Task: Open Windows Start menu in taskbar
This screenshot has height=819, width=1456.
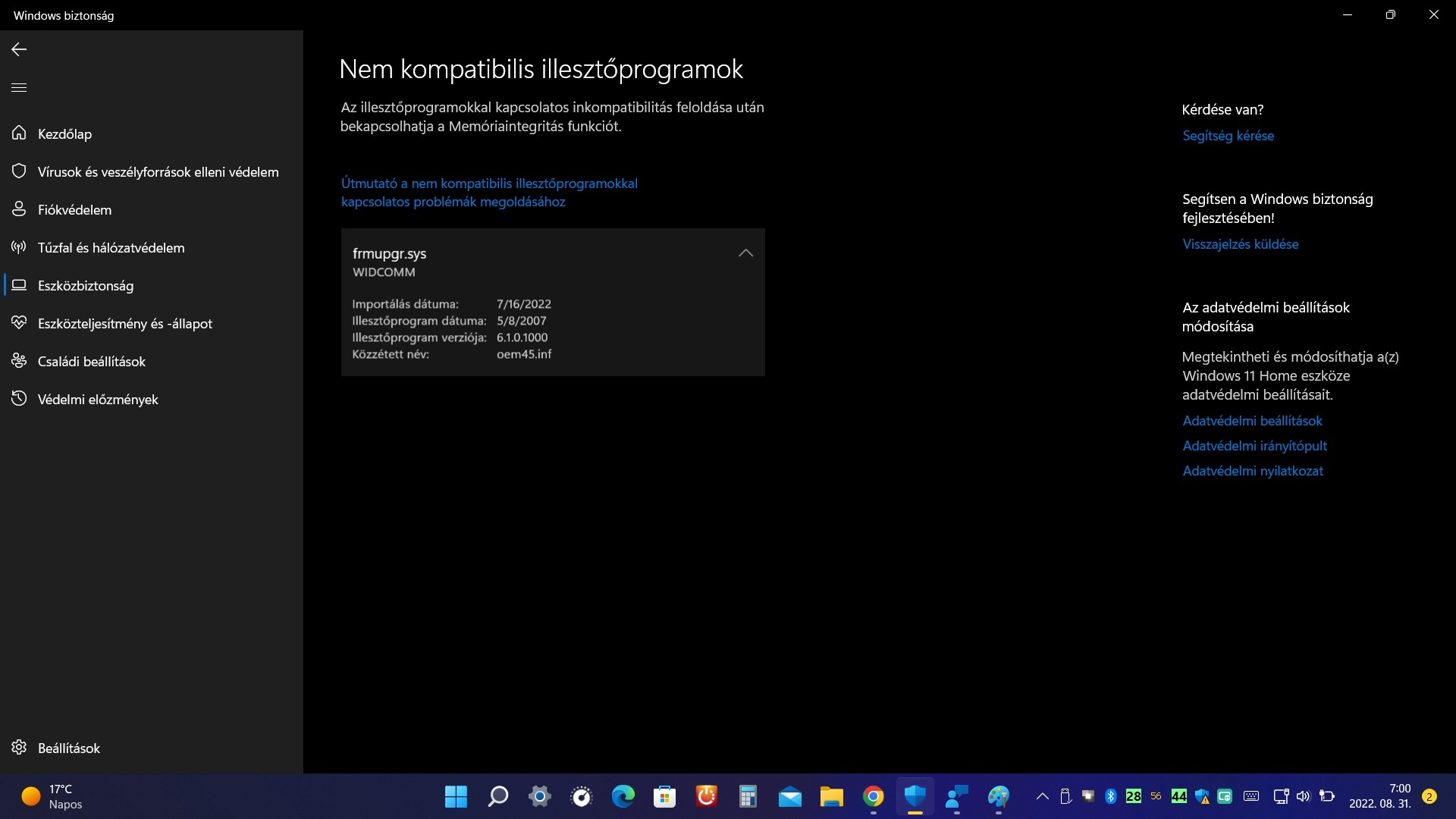Action: [x=456, y=796]
